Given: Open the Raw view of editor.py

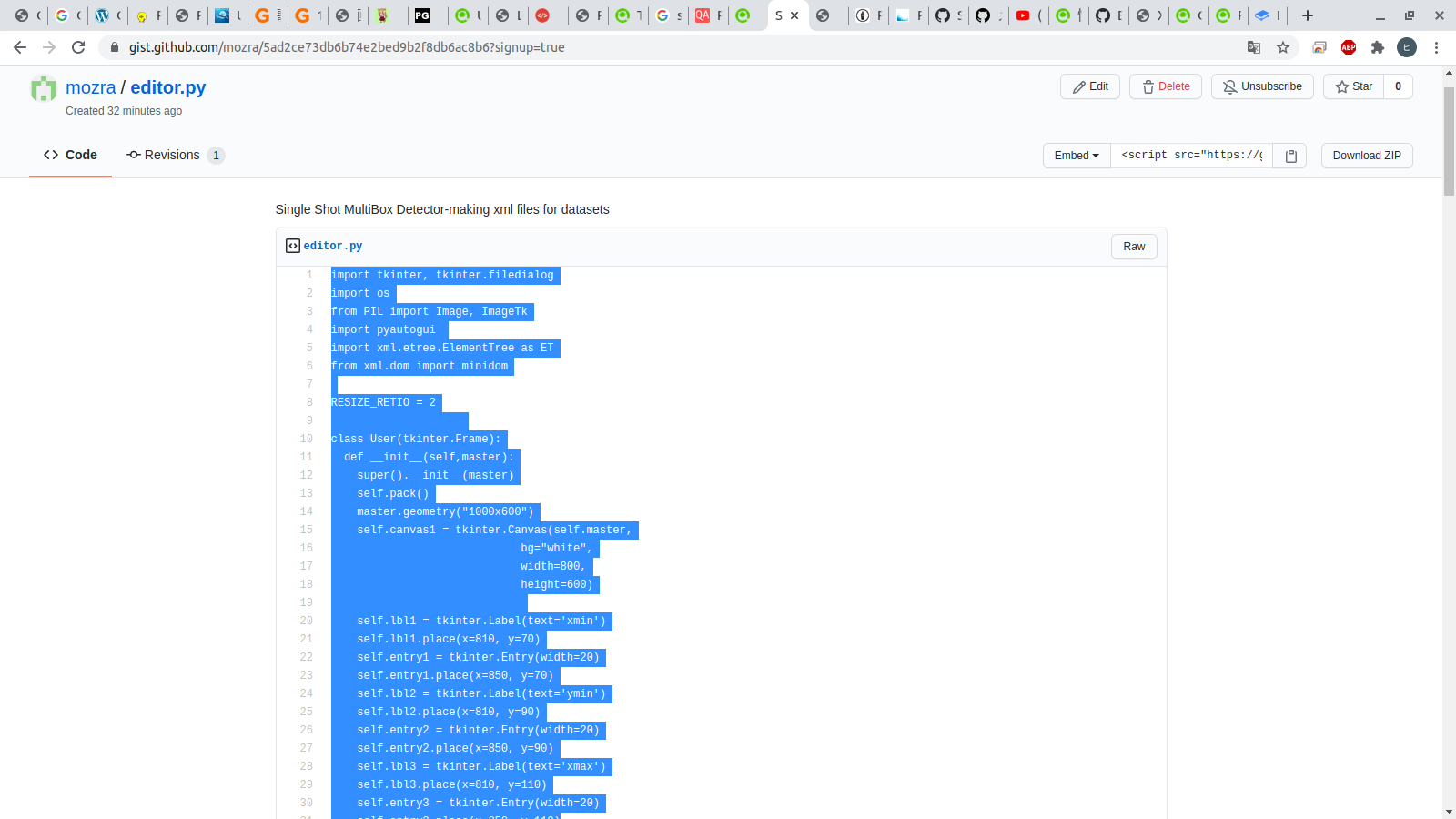Looking at the screenshot, I should click(x=1133, y=246).
